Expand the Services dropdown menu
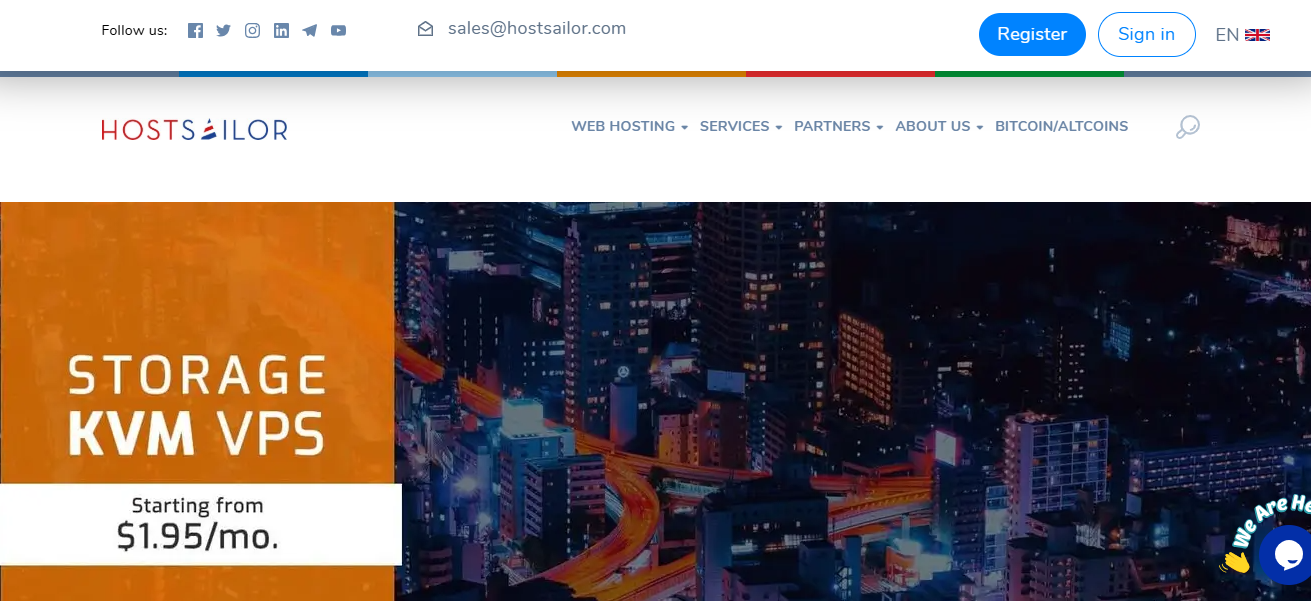 (740, 126)
